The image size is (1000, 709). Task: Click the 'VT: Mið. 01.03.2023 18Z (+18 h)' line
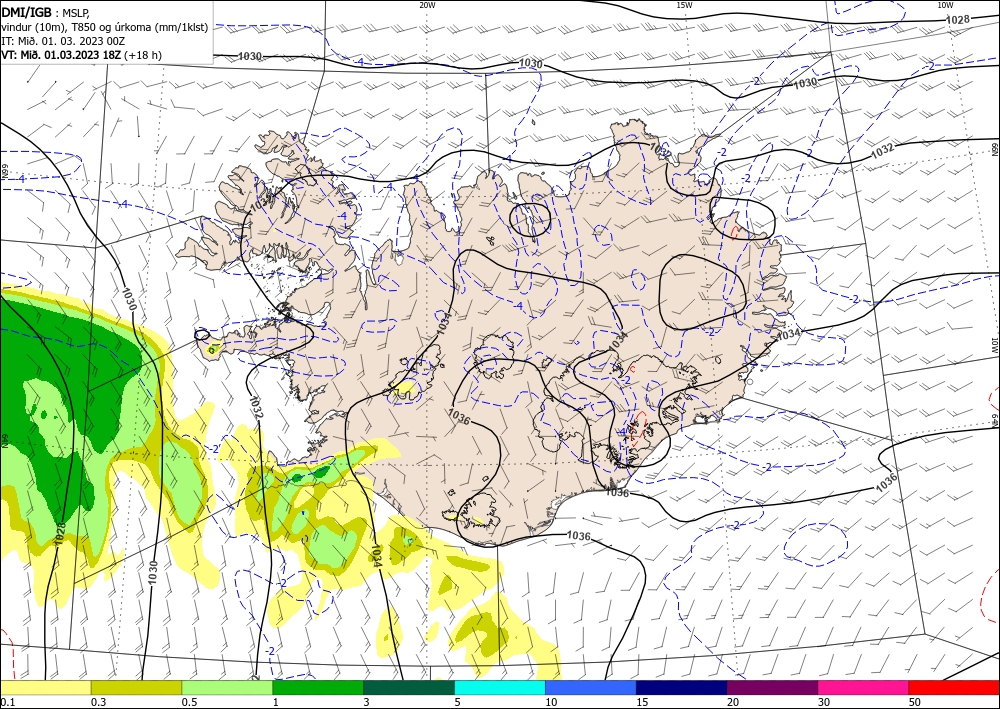point(82,55)
